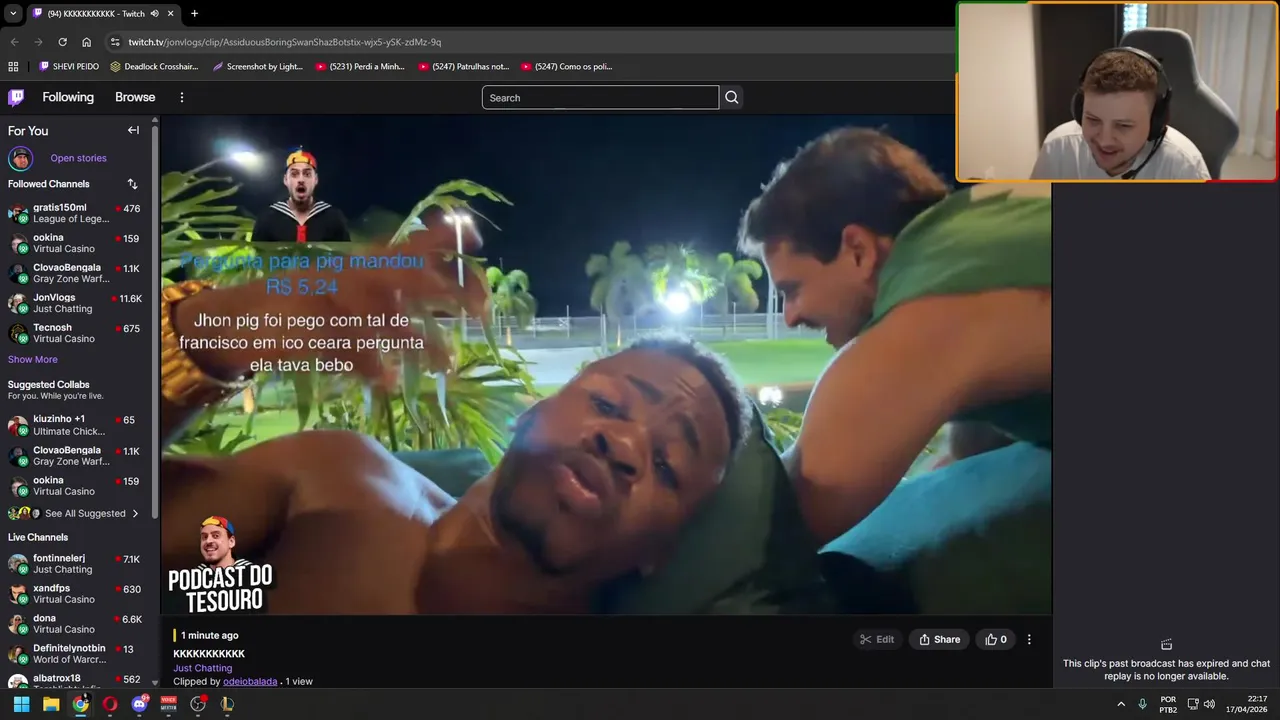Open the Deadlock Crosshair bookmark

154,66
